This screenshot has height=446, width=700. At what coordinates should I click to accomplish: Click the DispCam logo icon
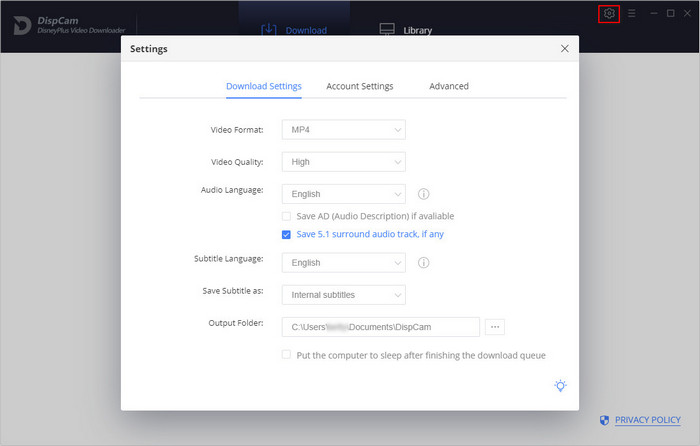(x=20, y=25)
